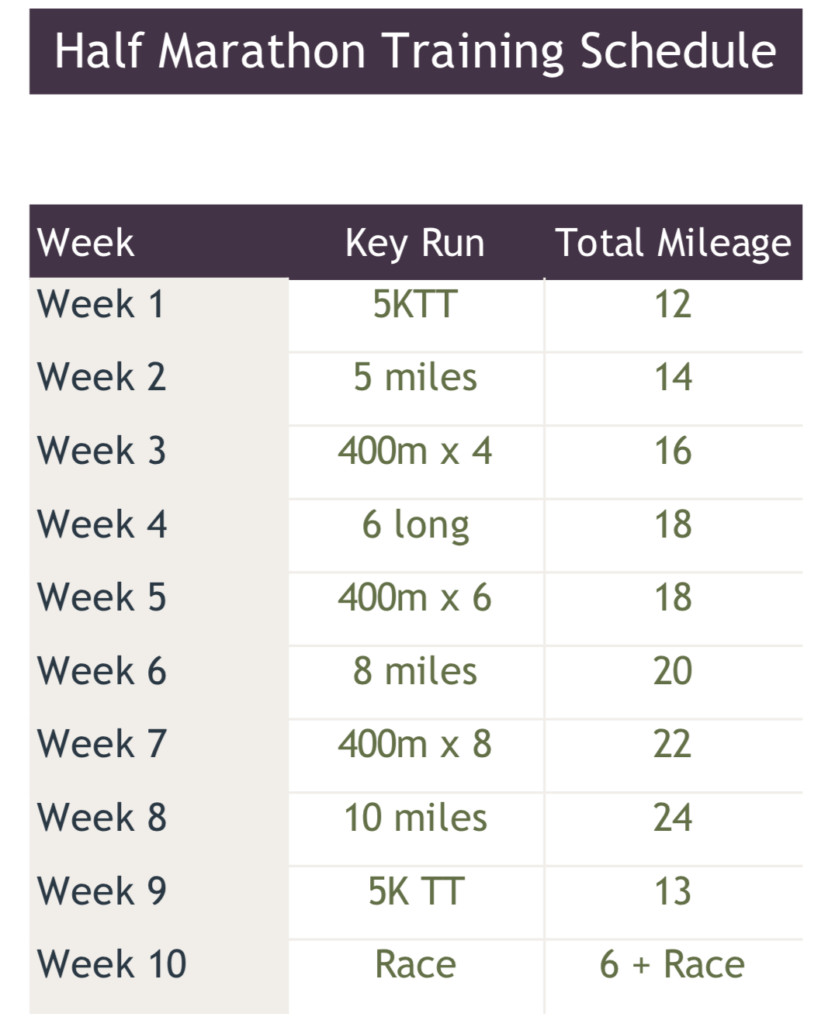This screenshot has width=835, height=1024.
Task: Select the Week column header
Action: [86, 242]
